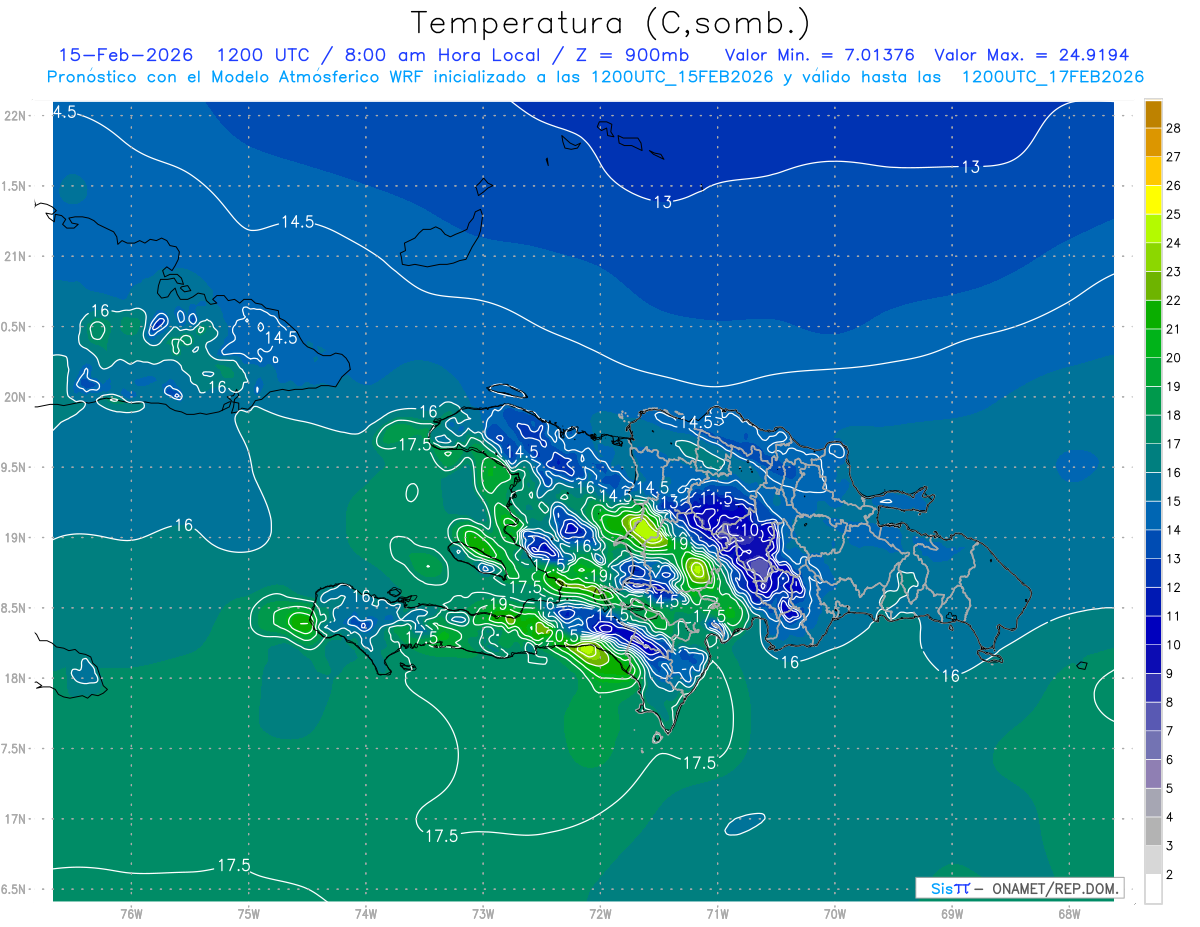Image resolution: width=1200 pixels, height=927 pixels.
Task: Click the "28" color bar scale label
Action: [1176, 129]
